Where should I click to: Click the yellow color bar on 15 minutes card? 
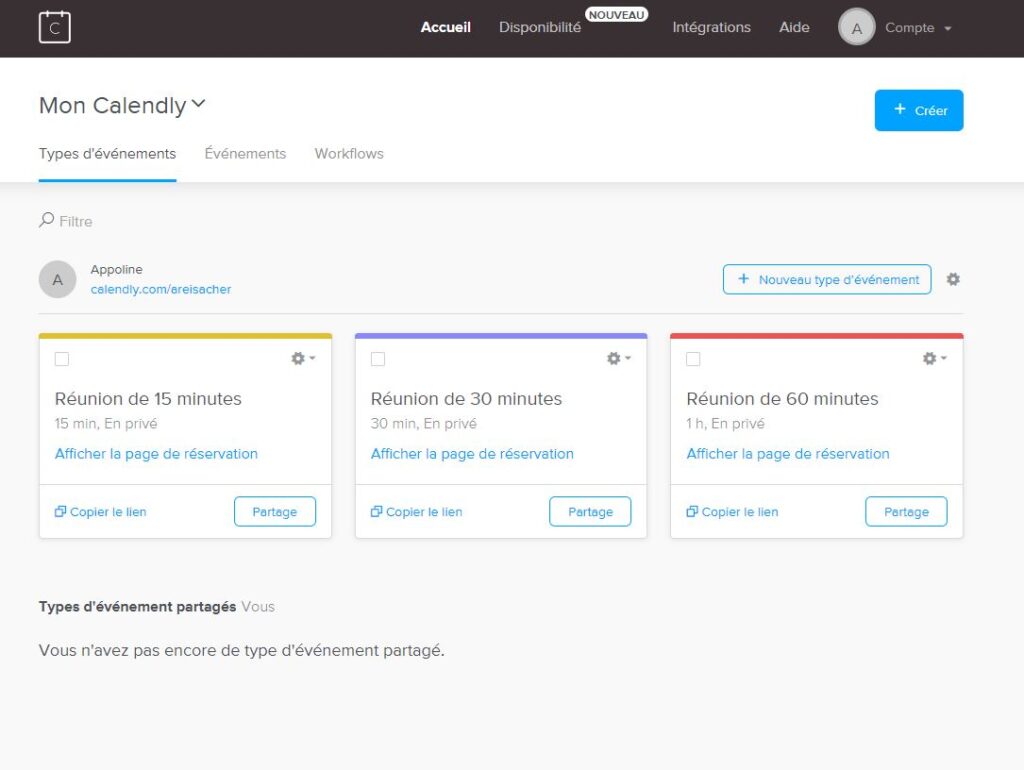coord(185,333)
